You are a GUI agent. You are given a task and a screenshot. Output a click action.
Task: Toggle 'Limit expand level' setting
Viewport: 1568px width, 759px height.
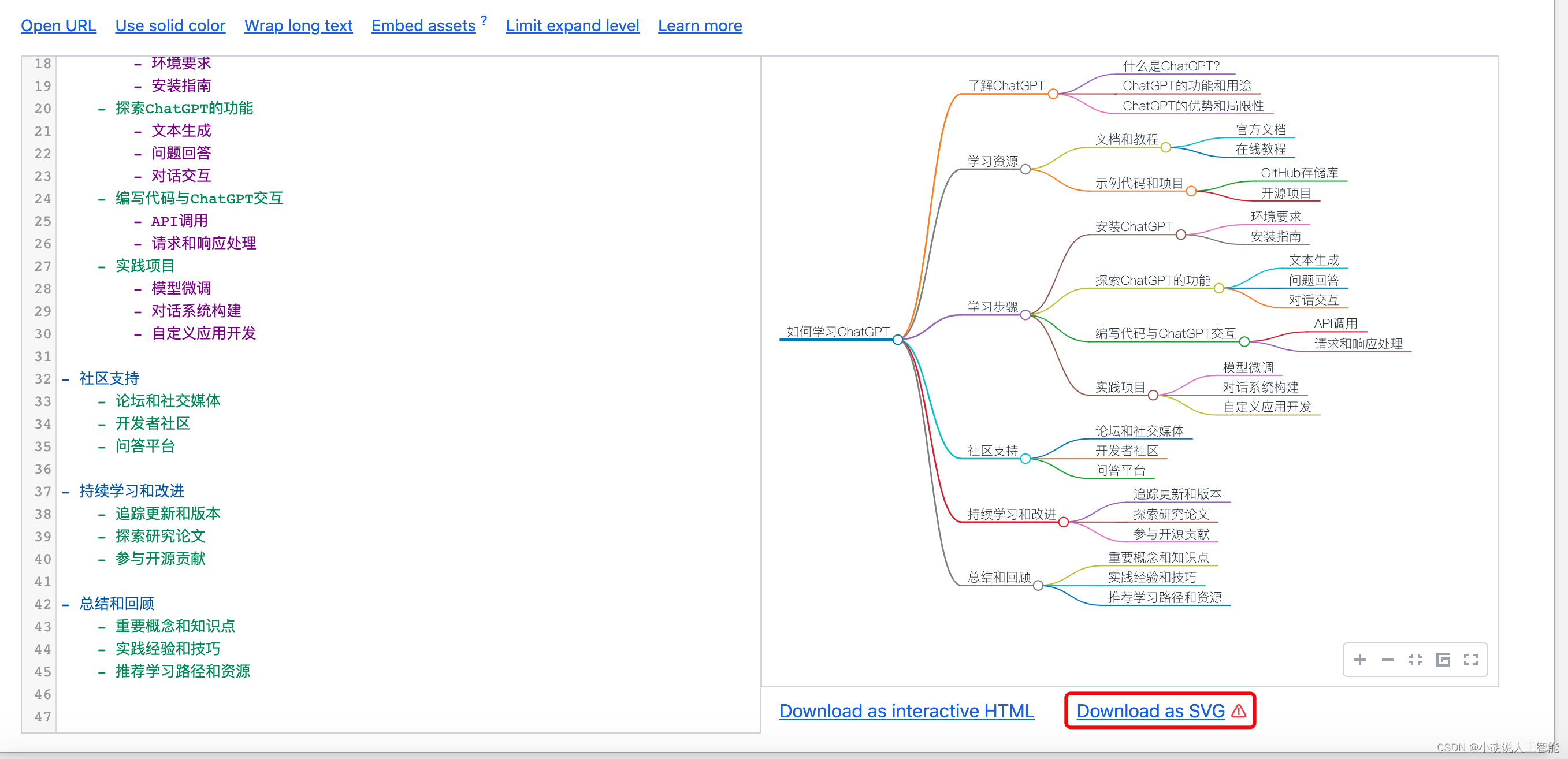572,26
